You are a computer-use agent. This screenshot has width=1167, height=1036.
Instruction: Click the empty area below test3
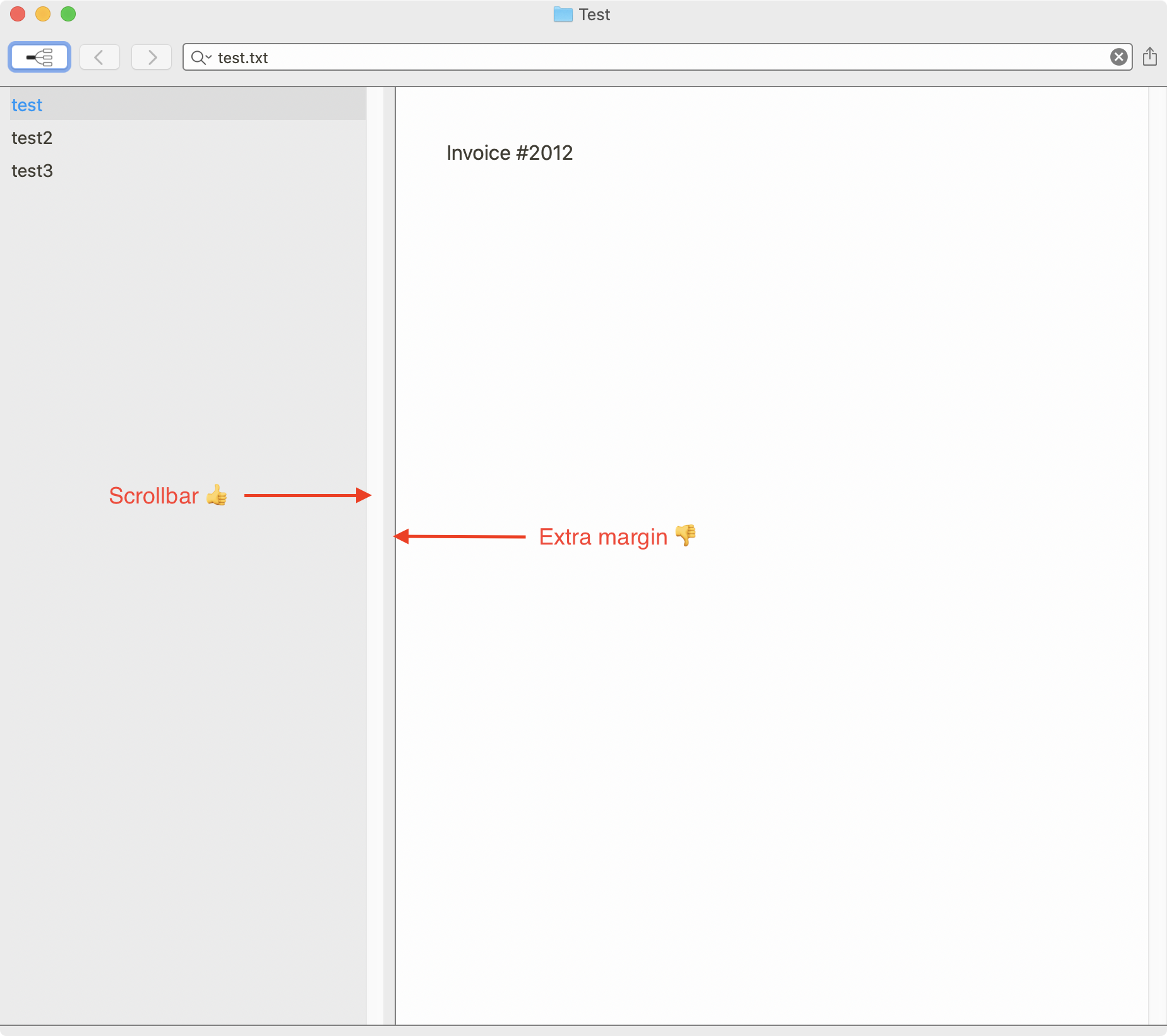coord(183,379)
